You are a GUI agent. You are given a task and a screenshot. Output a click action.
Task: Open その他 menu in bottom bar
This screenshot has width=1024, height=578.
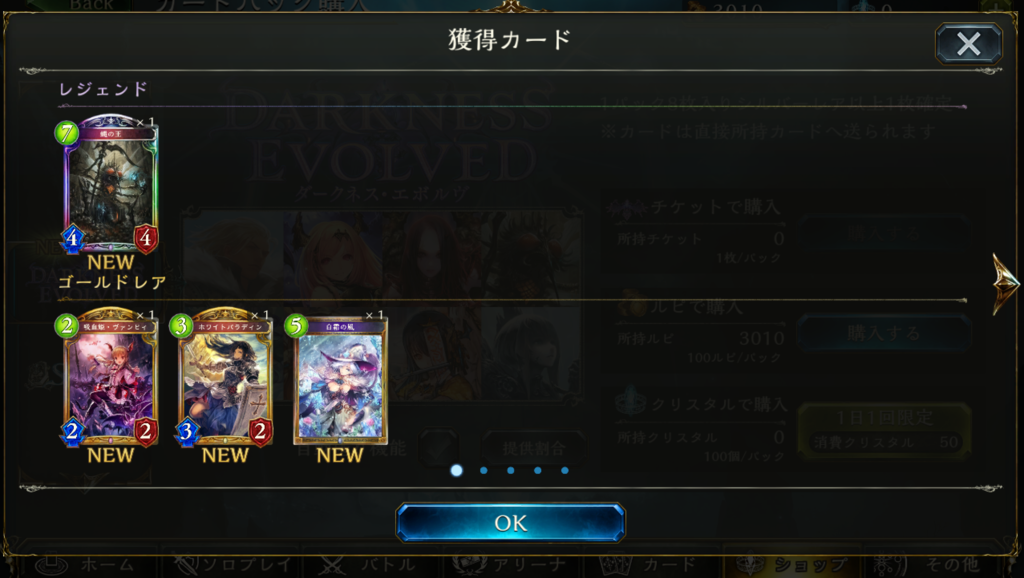coord(927,564)
